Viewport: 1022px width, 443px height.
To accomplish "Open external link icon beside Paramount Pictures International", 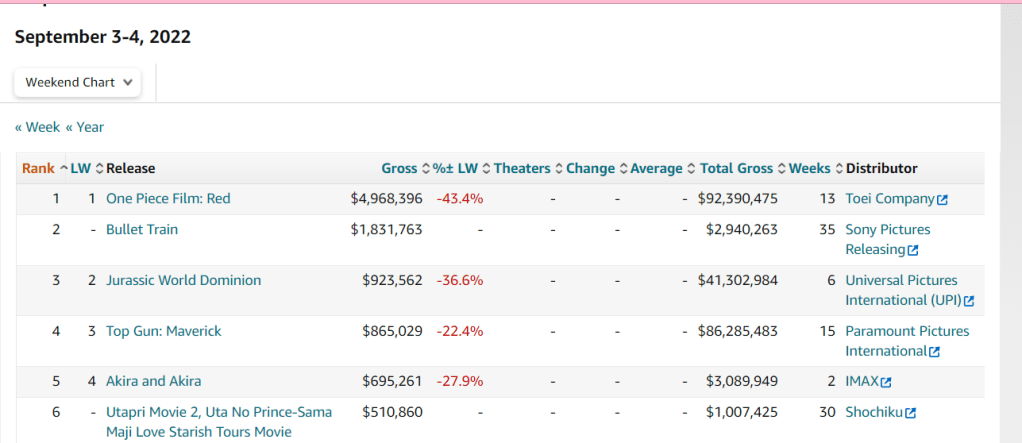I will pyautogui.click(x=934, y=352).
